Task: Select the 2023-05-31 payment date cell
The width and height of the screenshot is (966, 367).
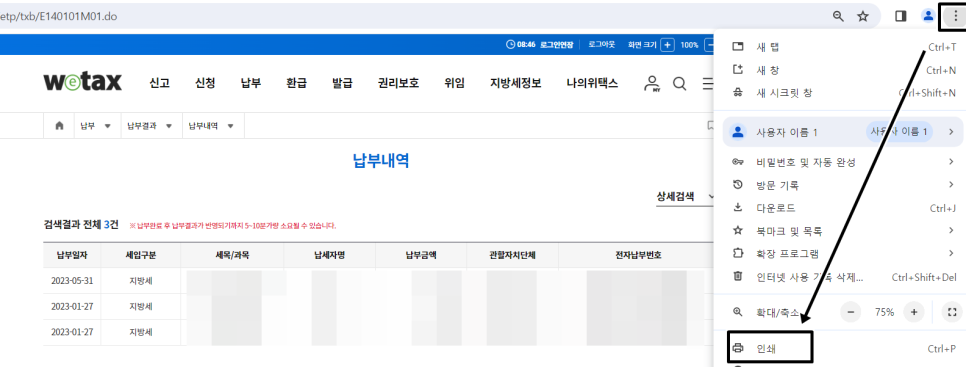Action: [x=72, y=281]
